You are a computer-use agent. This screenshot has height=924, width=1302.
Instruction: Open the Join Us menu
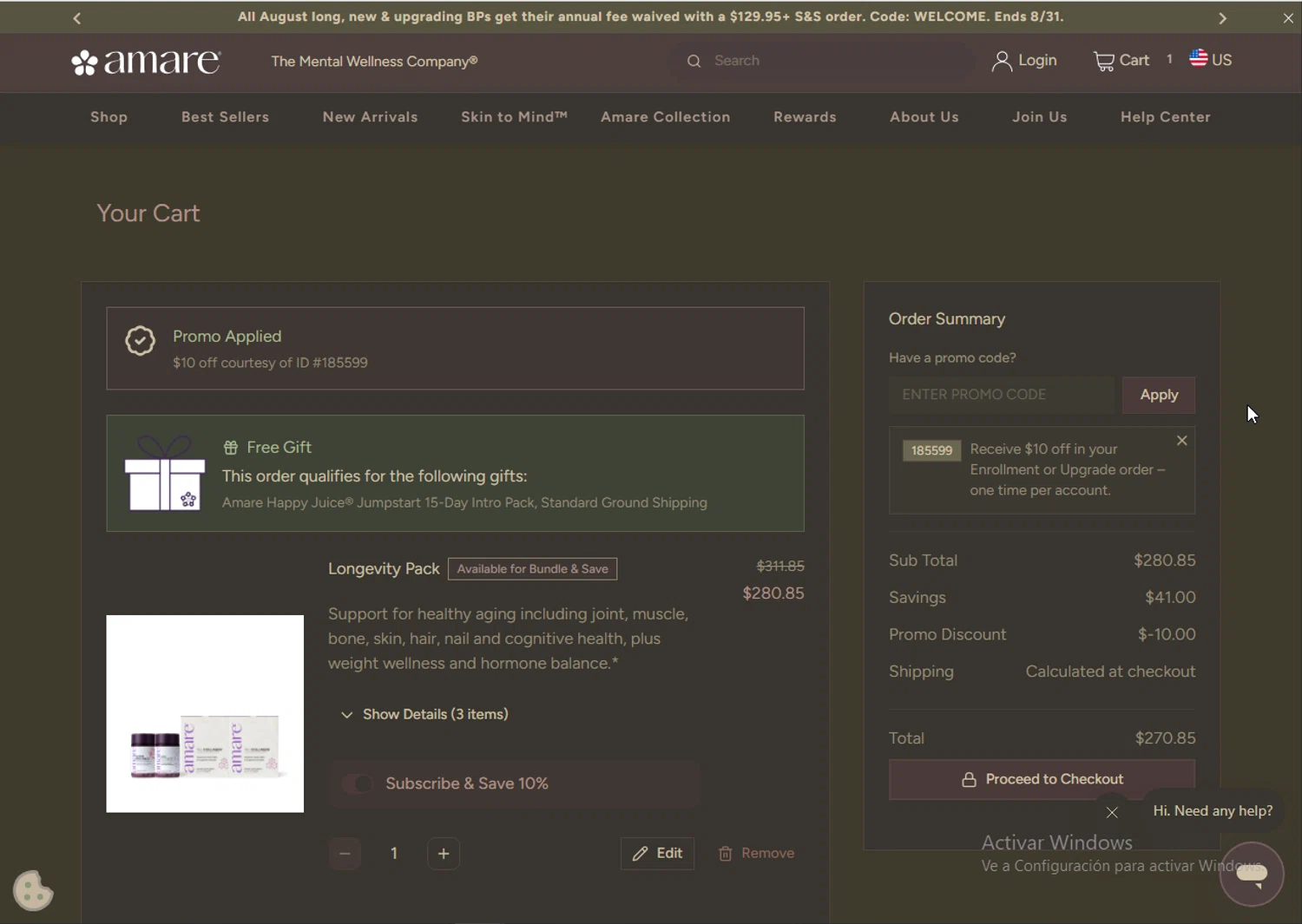pos(1040,117)
